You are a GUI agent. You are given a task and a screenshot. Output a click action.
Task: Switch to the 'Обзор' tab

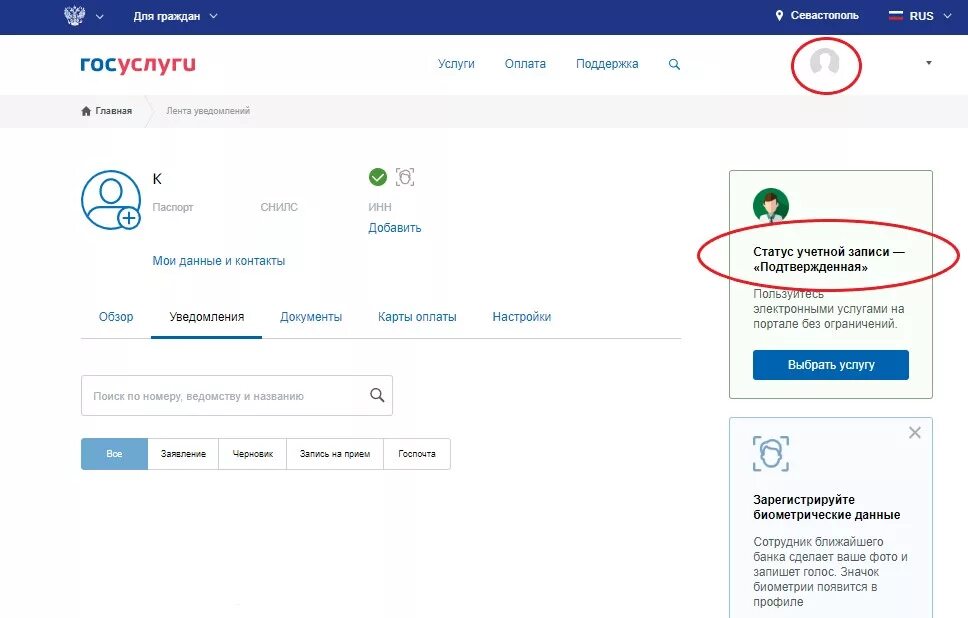tap(116, 317)
